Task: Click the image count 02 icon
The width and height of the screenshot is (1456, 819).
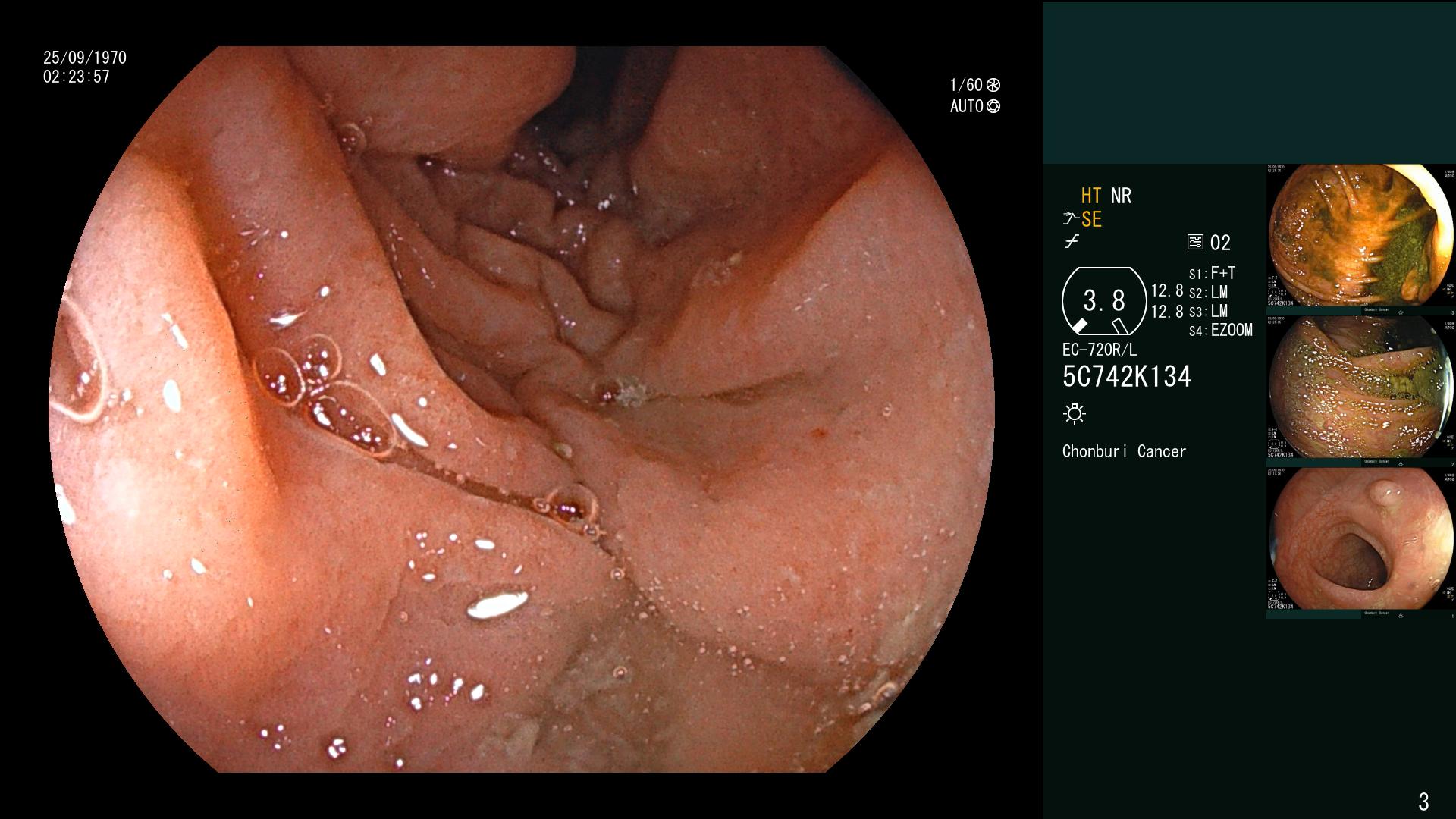Action: [x=1195, y=243]
